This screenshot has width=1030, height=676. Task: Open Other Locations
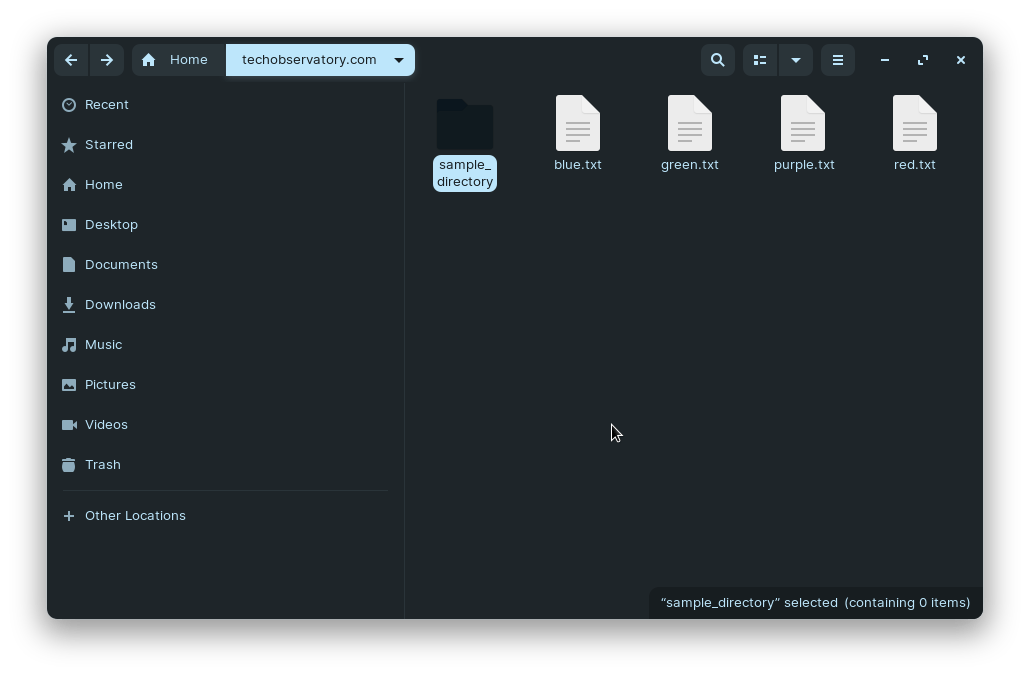[135, 515]
